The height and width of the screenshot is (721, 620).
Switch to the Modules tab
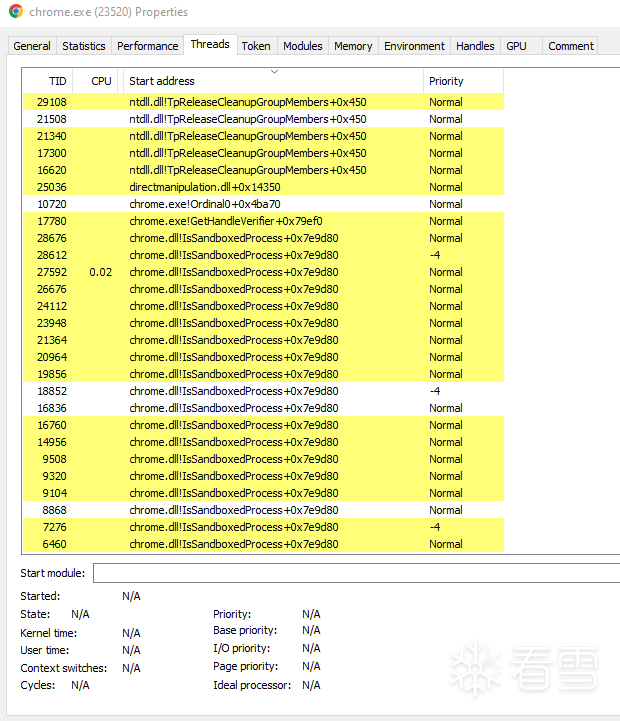[x=303, y=46]
